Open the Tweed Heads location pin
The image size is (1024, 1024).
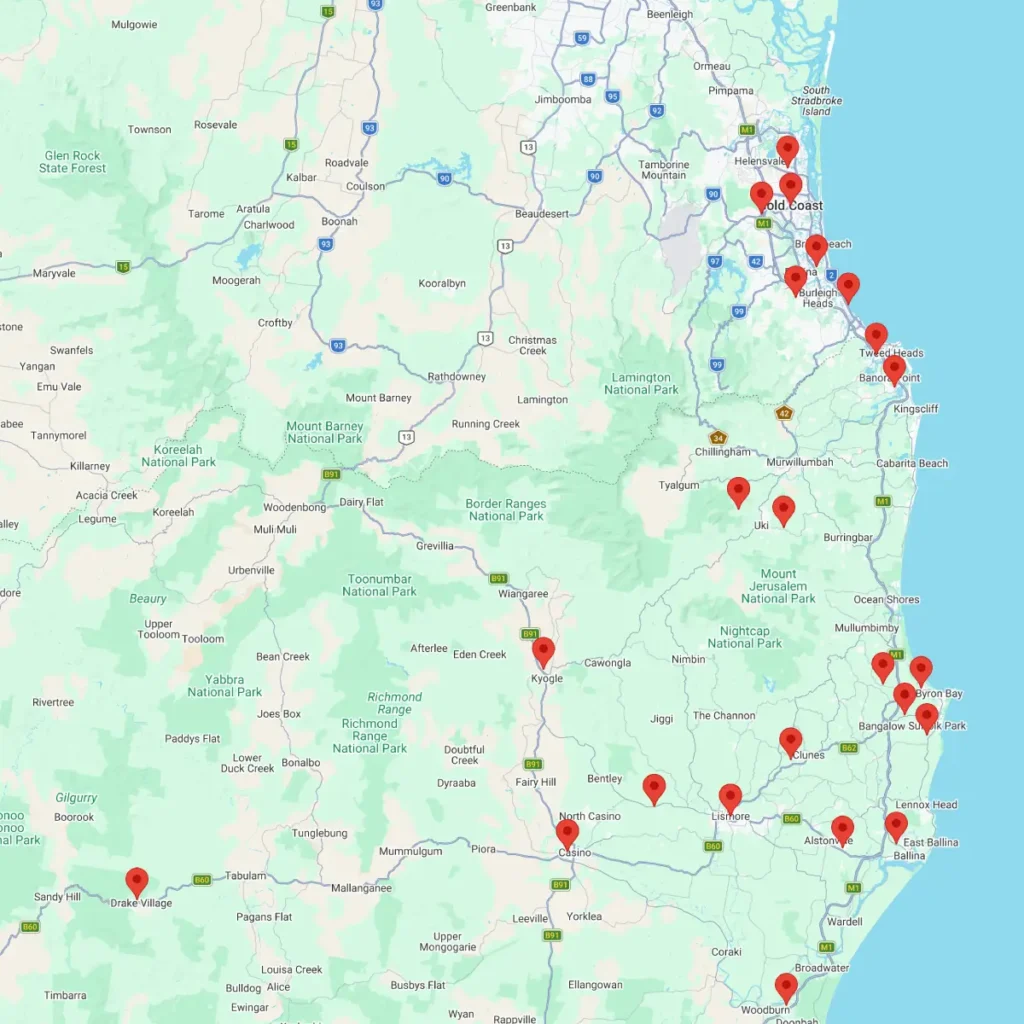point(876,337)
